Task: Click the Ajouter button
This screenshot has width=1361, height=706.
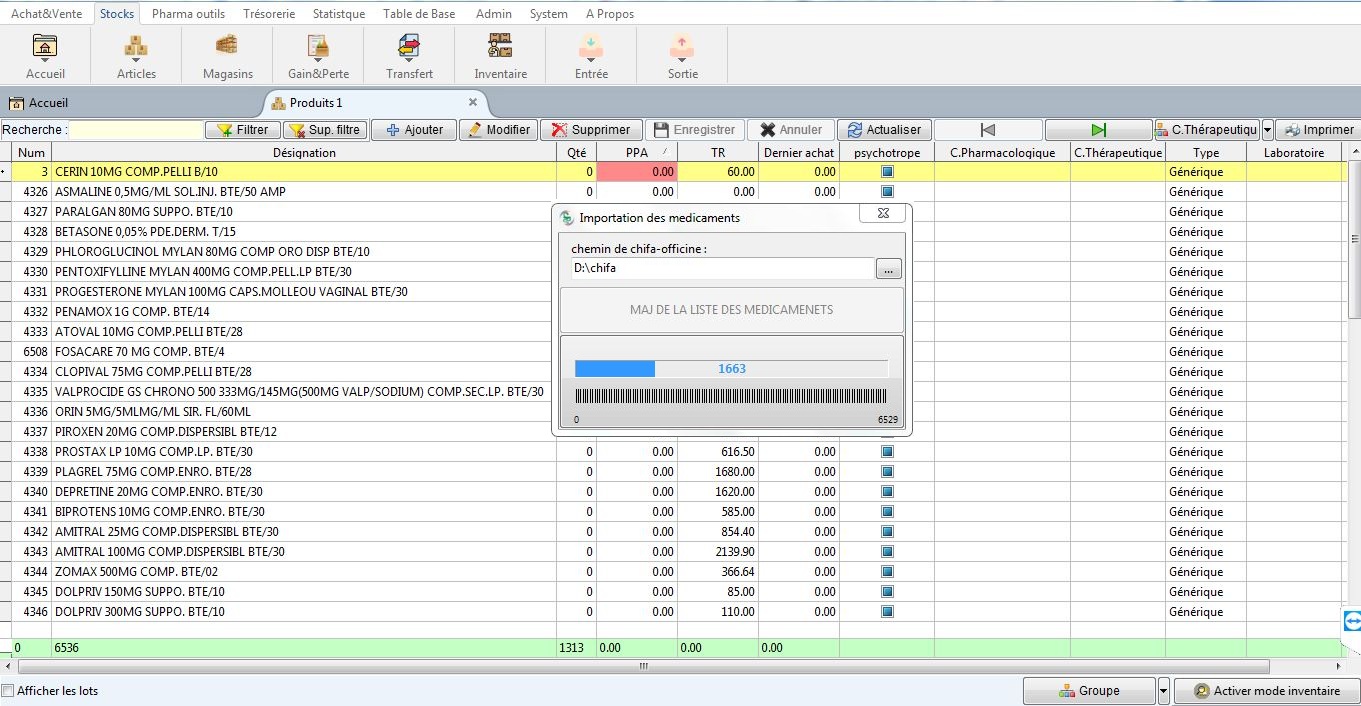Action: click(x=414, y=130)
